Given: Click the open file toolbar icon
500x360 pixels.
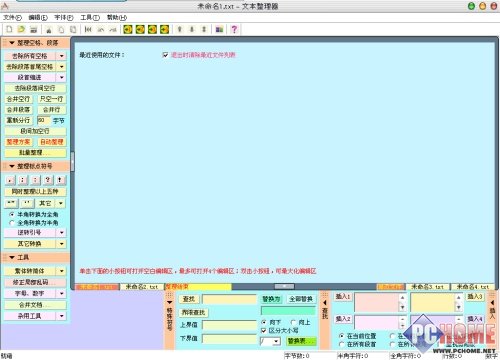Looking at the screenshot, I should point(21,29).
